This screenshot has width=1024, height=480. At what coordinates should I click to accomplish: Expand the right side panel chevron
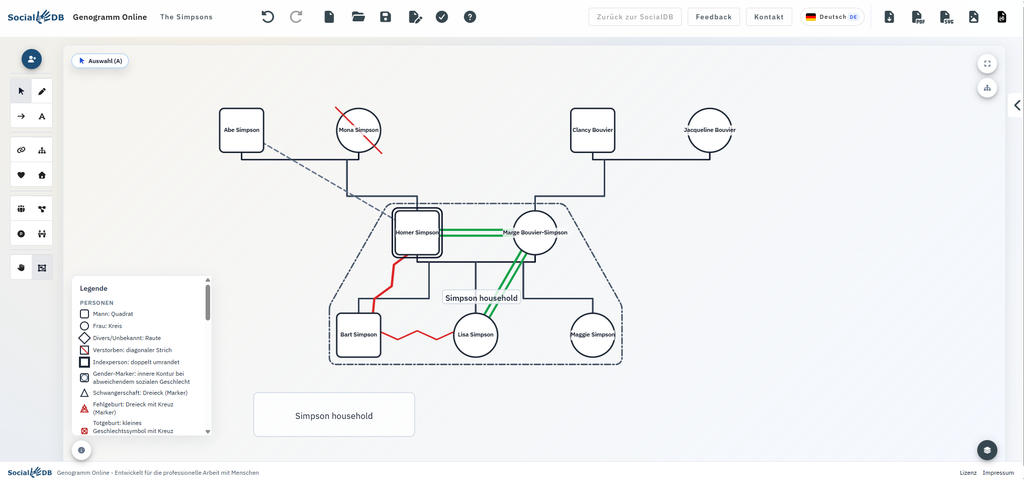(1016, 105)
